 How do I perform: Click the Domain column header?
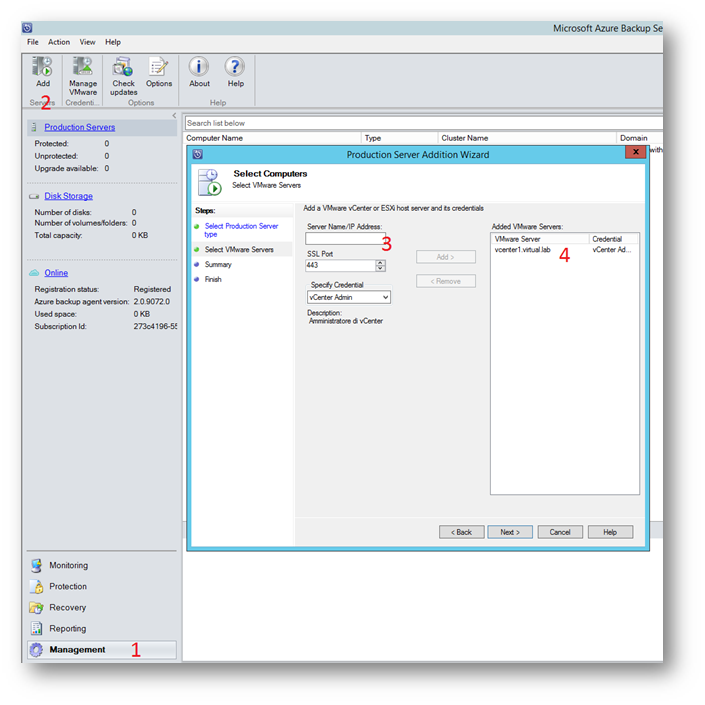point(639,138)
